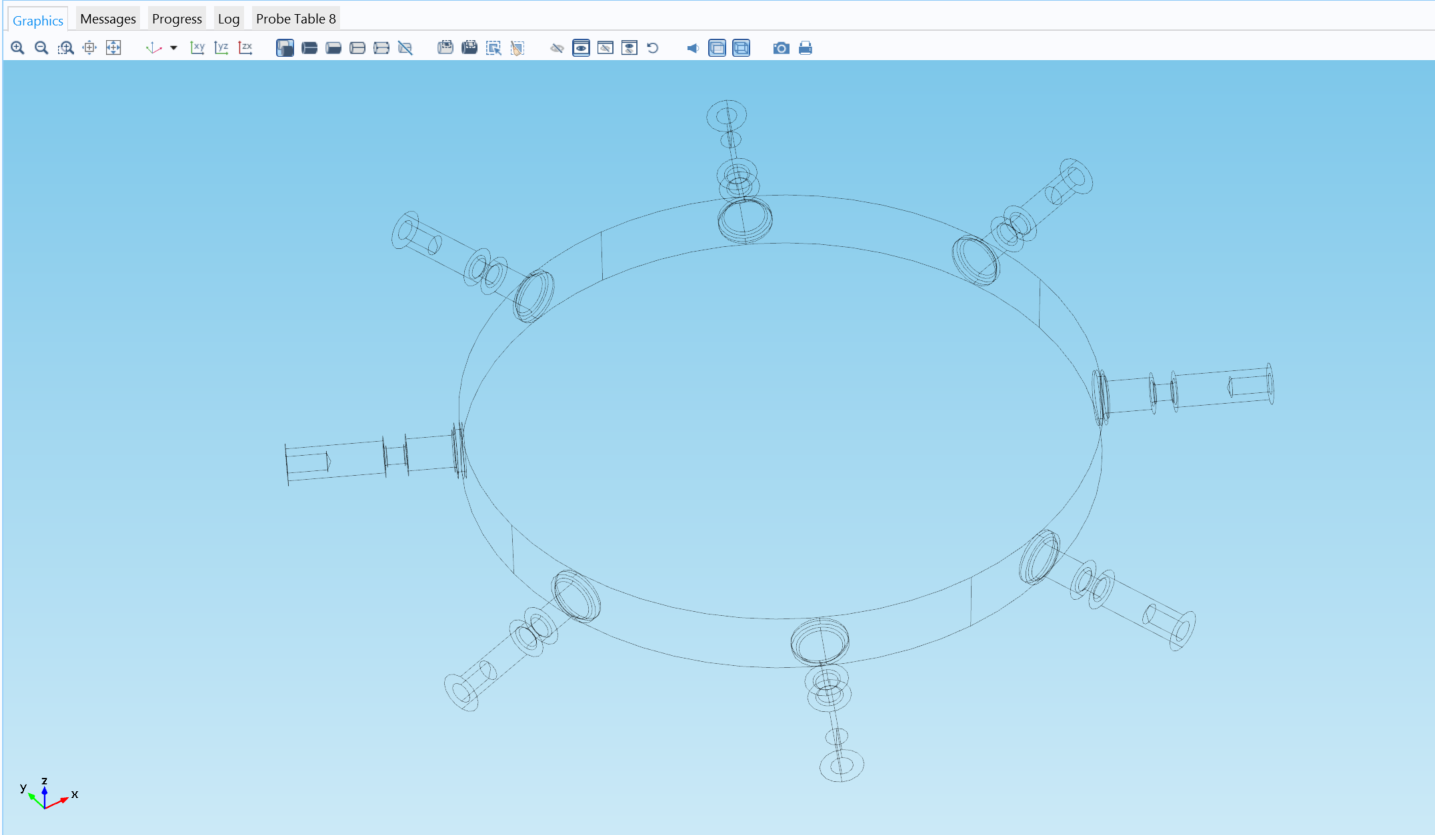Toggle the highlighted eye view filter button
The width and height of the screenshot is (1435, 835).
coord(581,48)
